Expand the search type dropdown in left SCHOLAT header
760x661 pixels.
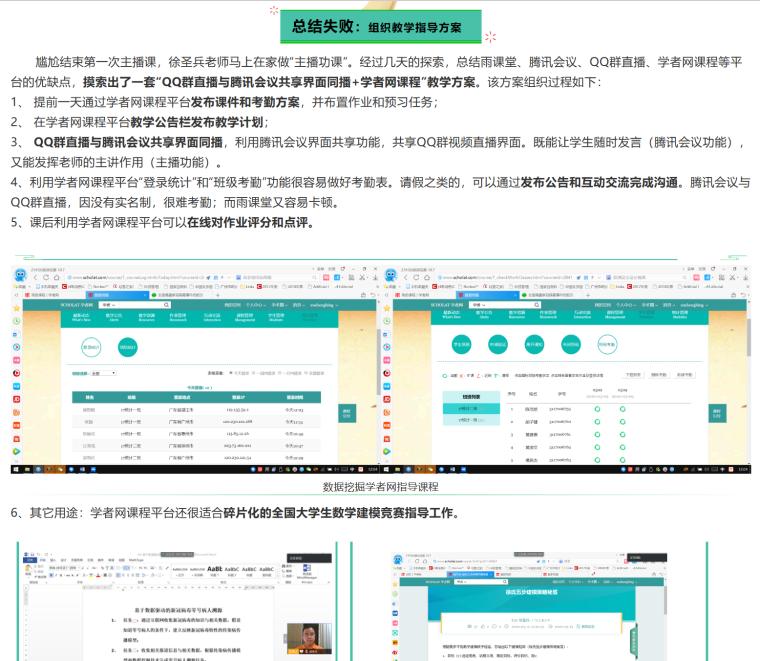pos(113,304)
